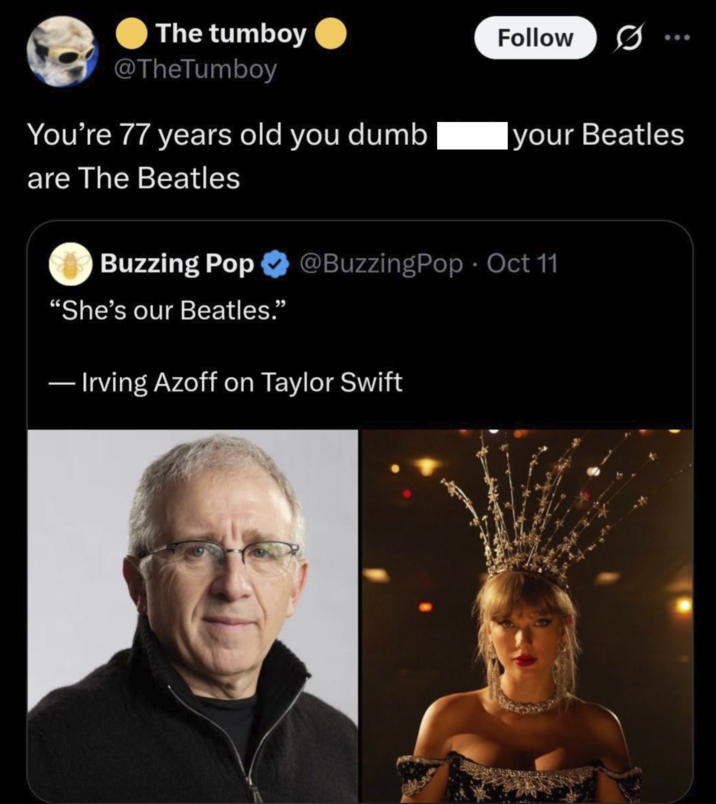Toggle the Follow button for The tumboy
Viewport: 716px width, 804px height.
[x=535, y=38]
